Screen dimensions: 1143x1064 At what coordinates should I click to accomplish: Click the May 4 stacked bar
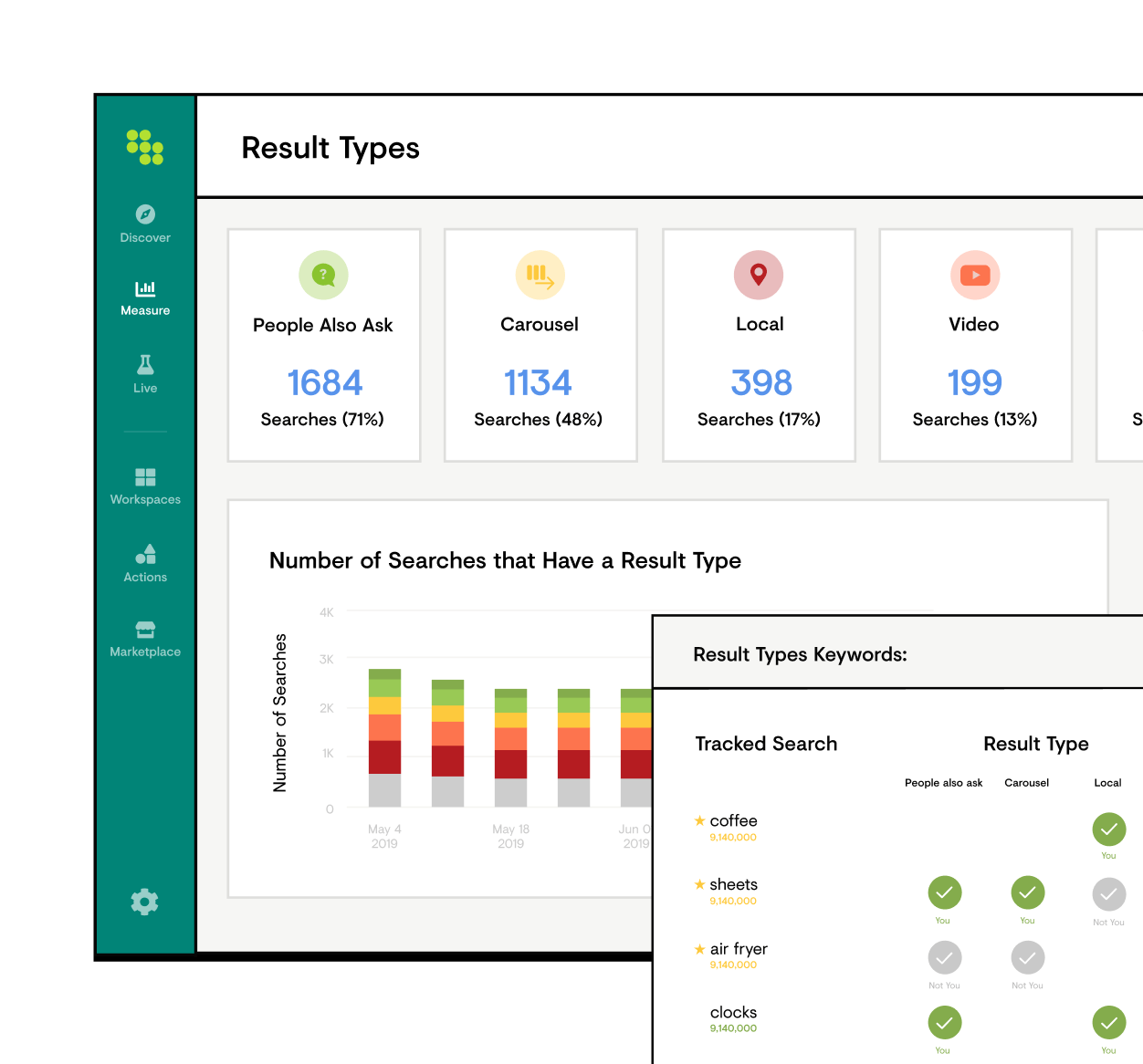coord(384,738)
